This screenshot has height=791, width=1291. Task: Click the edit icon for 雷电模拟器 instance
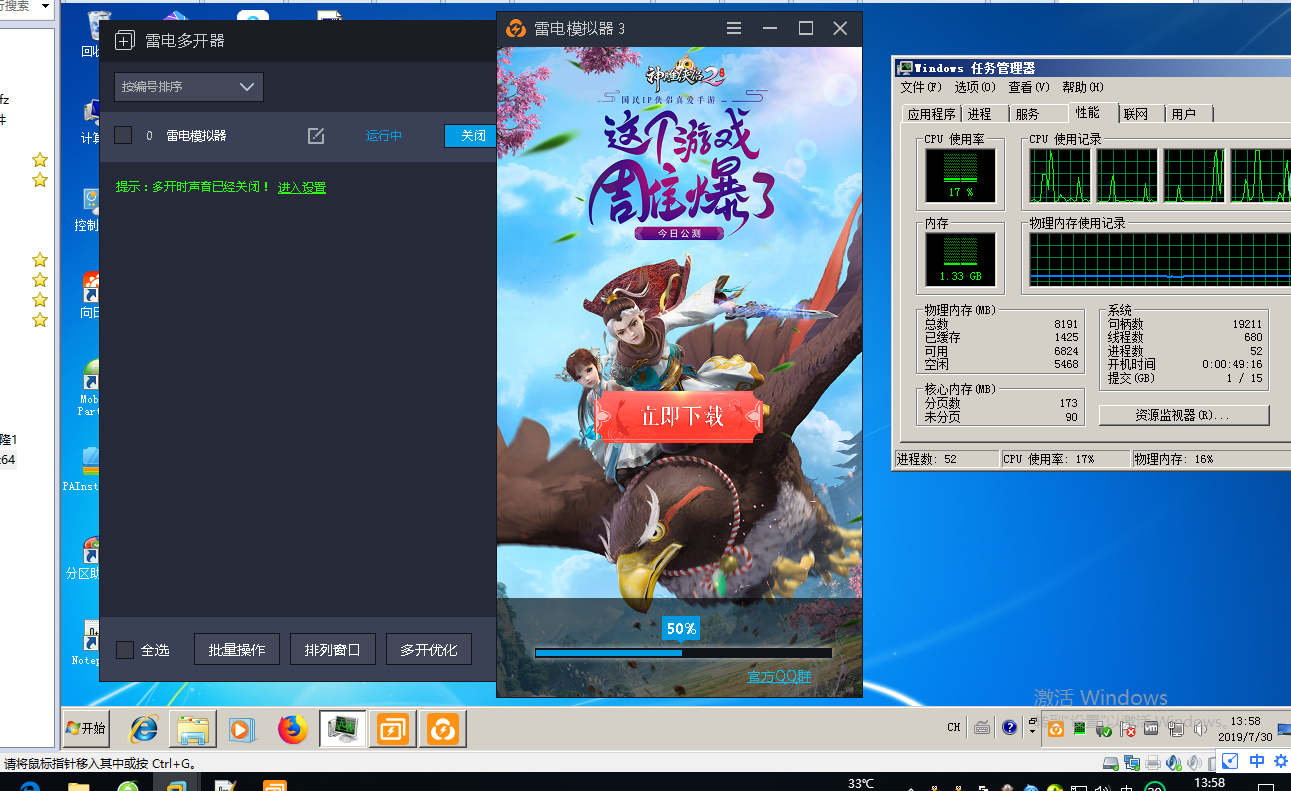[316, 136]
